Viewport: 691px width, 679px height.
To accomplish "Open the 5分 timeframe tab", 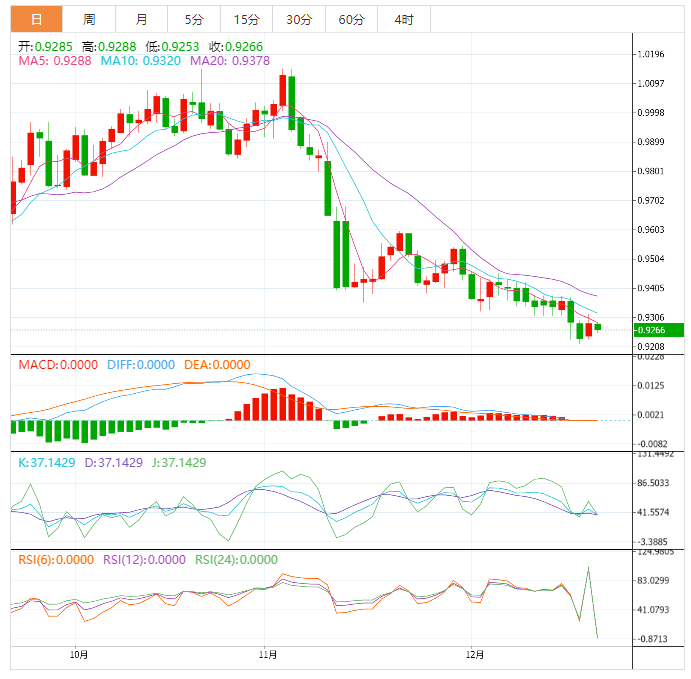I will click(194, 19).
